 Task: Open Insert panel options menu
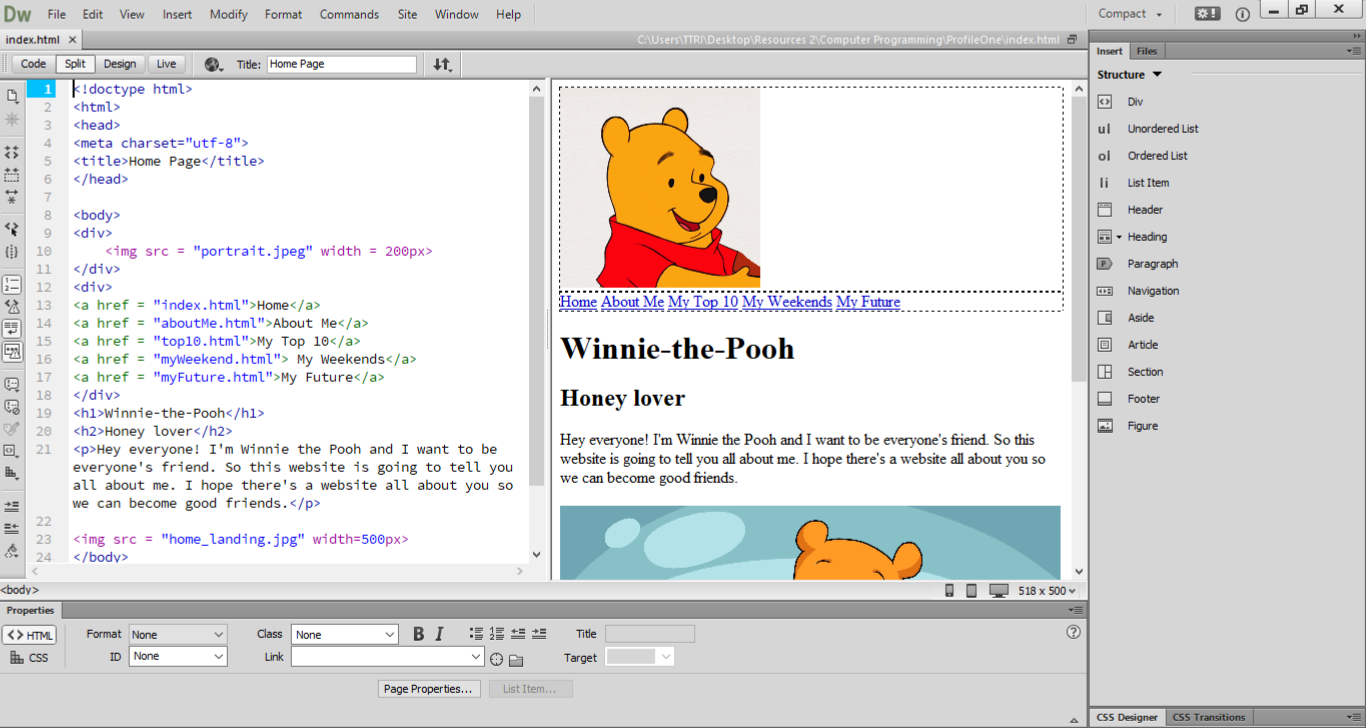pos(1355,51)
